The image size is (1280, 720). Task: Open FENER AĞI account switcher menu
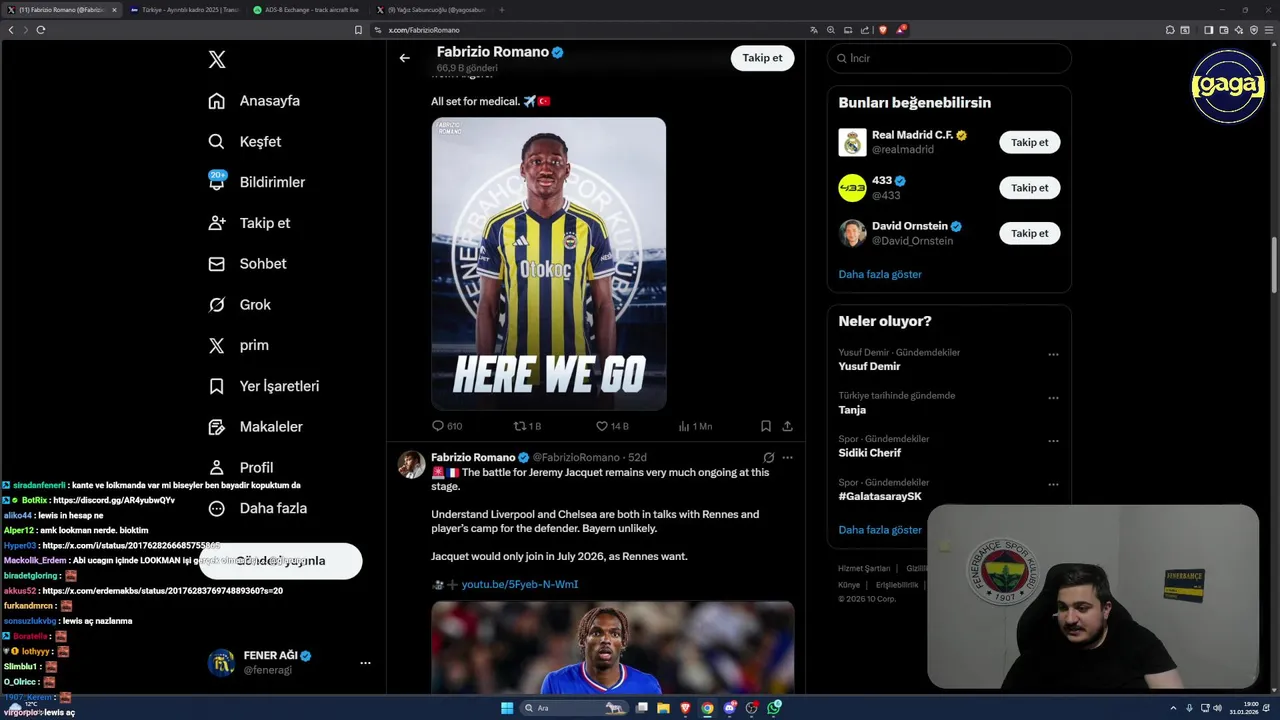point(365,663)
